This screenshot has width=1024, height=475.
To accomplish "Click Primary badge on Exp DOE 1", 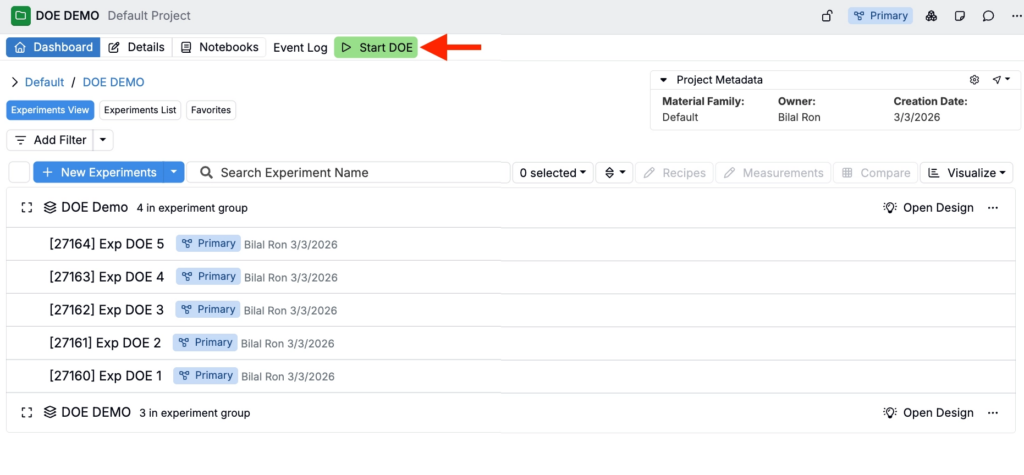I will (x=205, y=375).
